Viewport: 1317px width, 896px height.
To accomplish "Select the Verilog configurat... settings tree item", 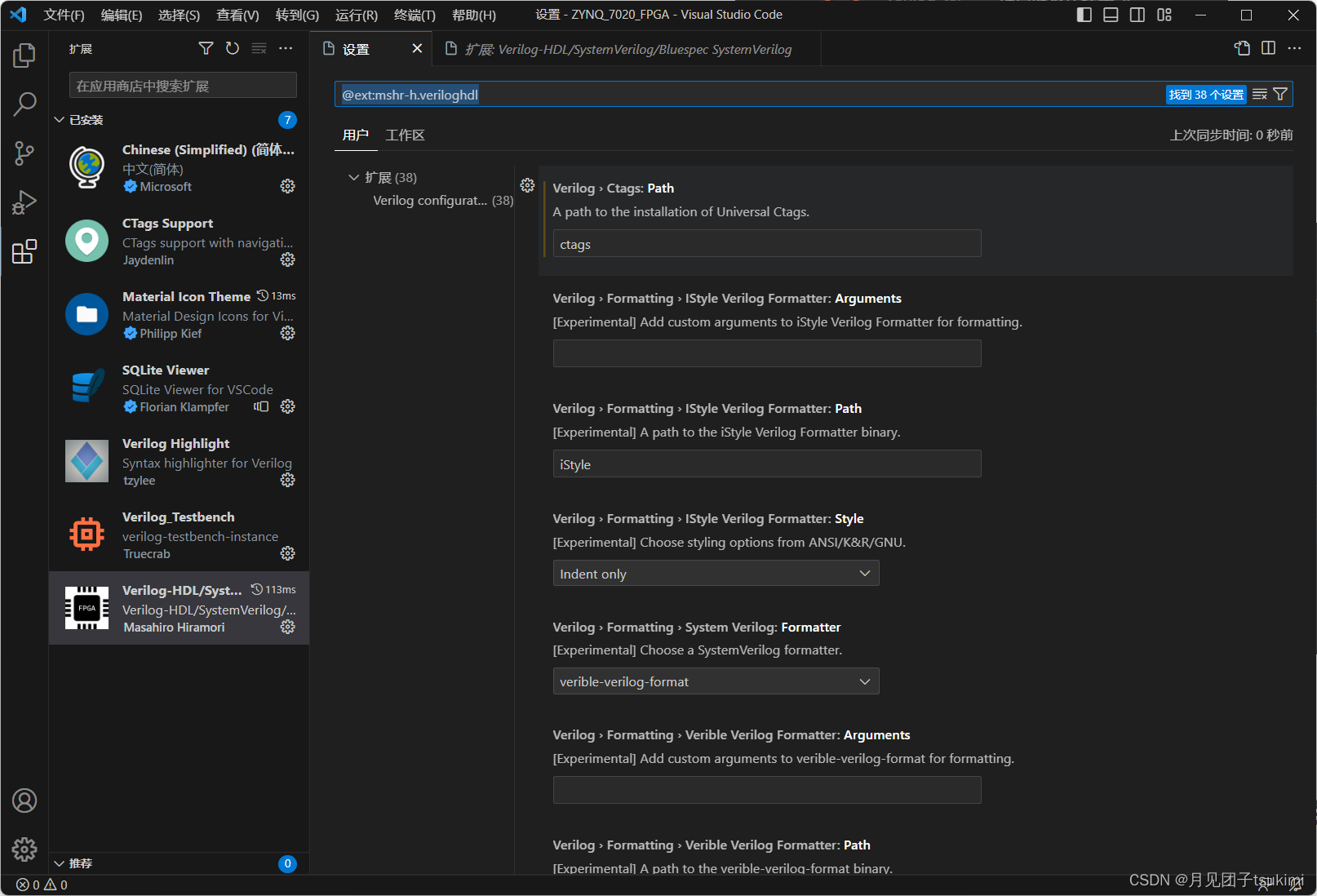I will (441, 200).
